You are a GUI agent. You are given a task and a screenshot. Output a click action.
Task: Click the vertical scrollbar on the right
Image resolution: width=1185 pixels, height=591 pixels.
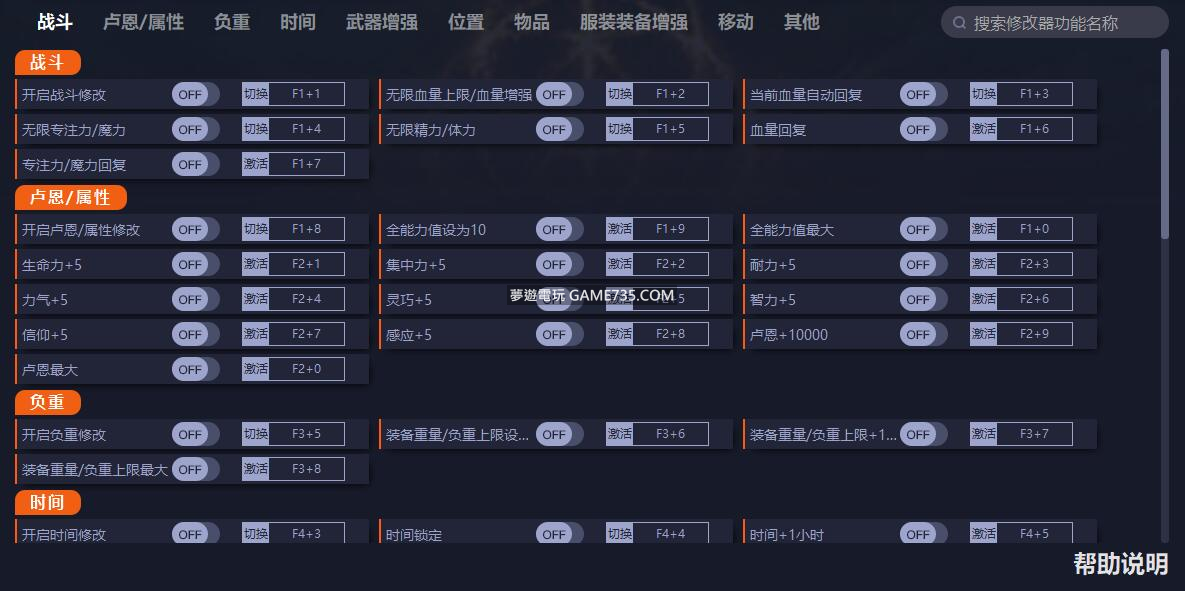click(x=1164, y=145)
